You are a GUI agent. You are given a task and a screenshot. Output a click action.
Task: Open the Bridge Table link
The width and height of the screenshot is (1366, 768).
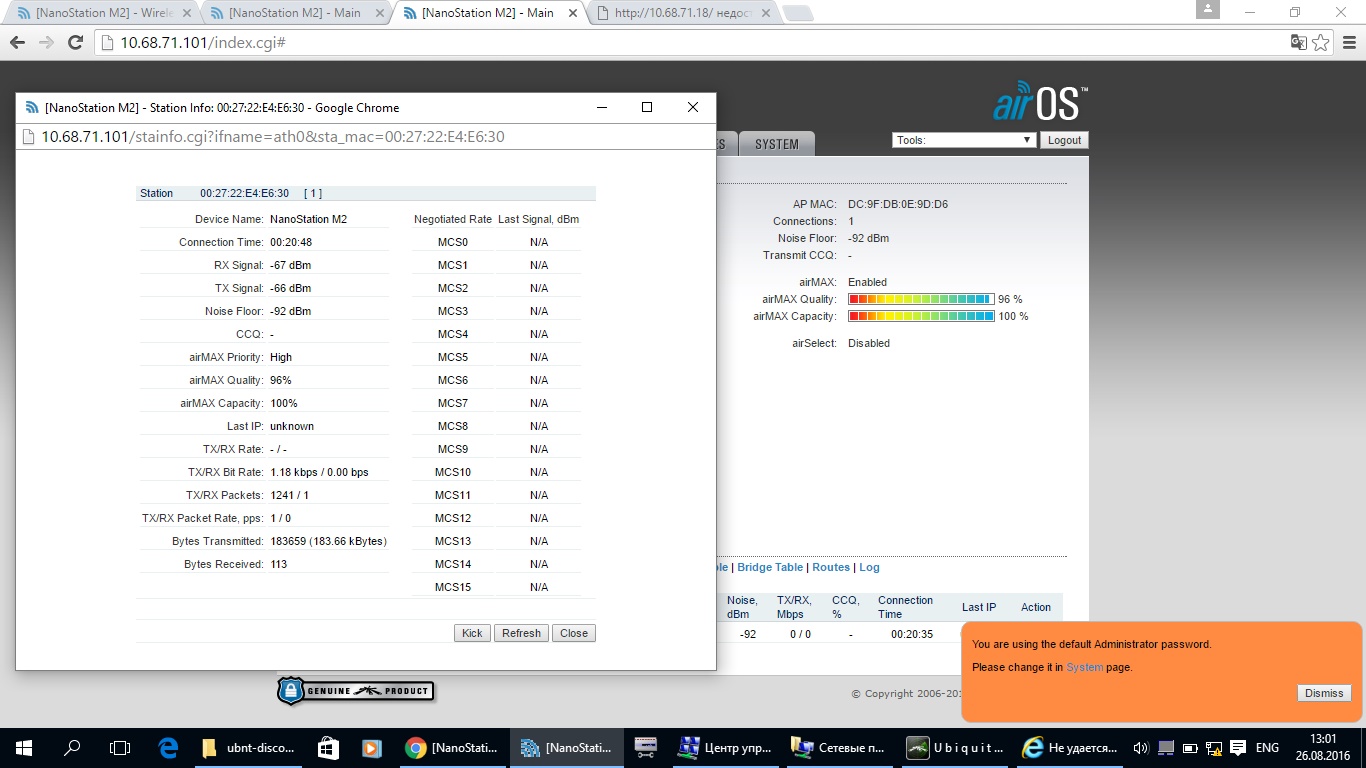pyautogui.click(x=770, y=567)
